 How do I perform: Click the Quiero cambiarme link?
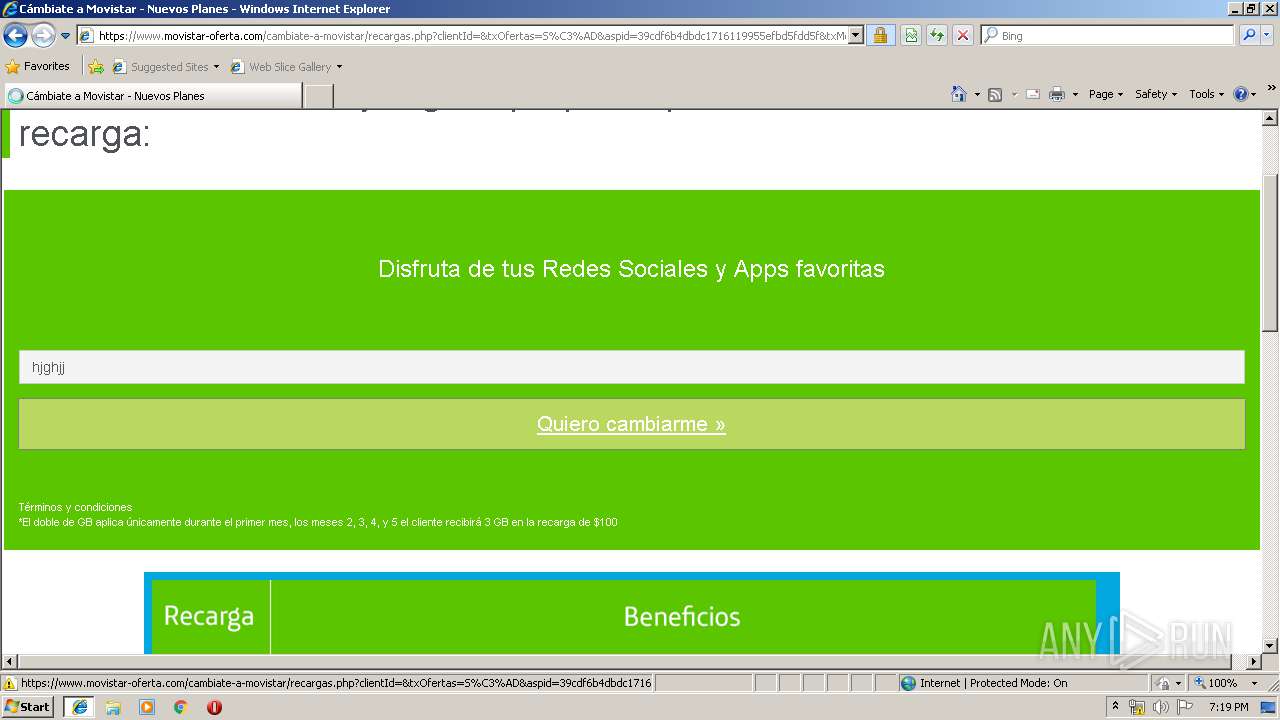[631, 424]
